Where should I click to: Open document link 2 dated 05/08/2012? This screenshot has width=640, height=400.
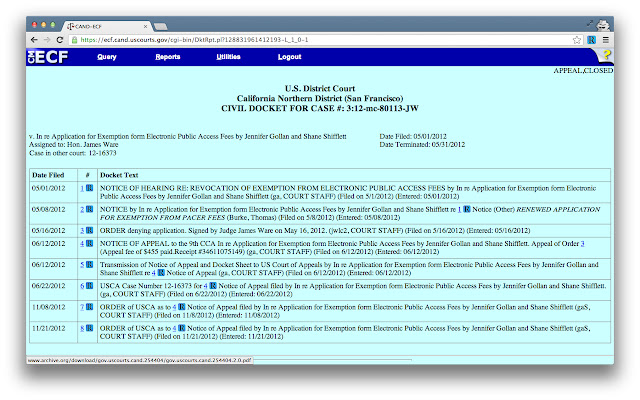tap(82, 210)
